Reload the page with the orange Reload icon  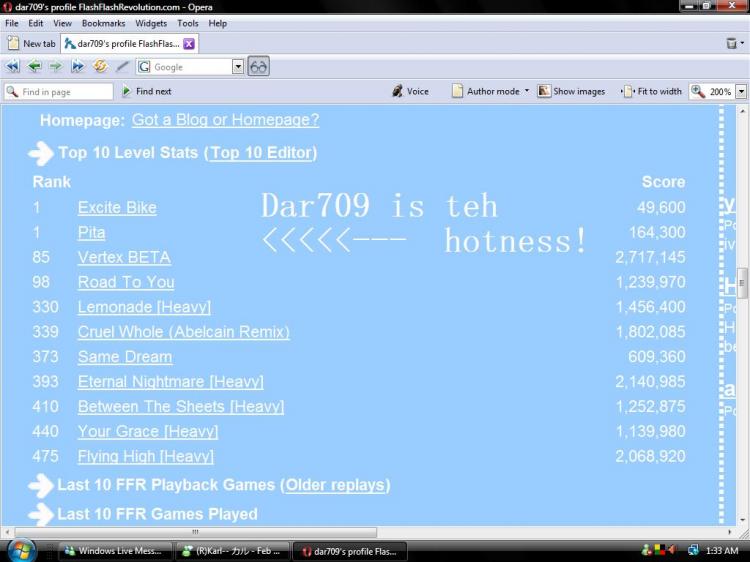(x=100, y=67)
